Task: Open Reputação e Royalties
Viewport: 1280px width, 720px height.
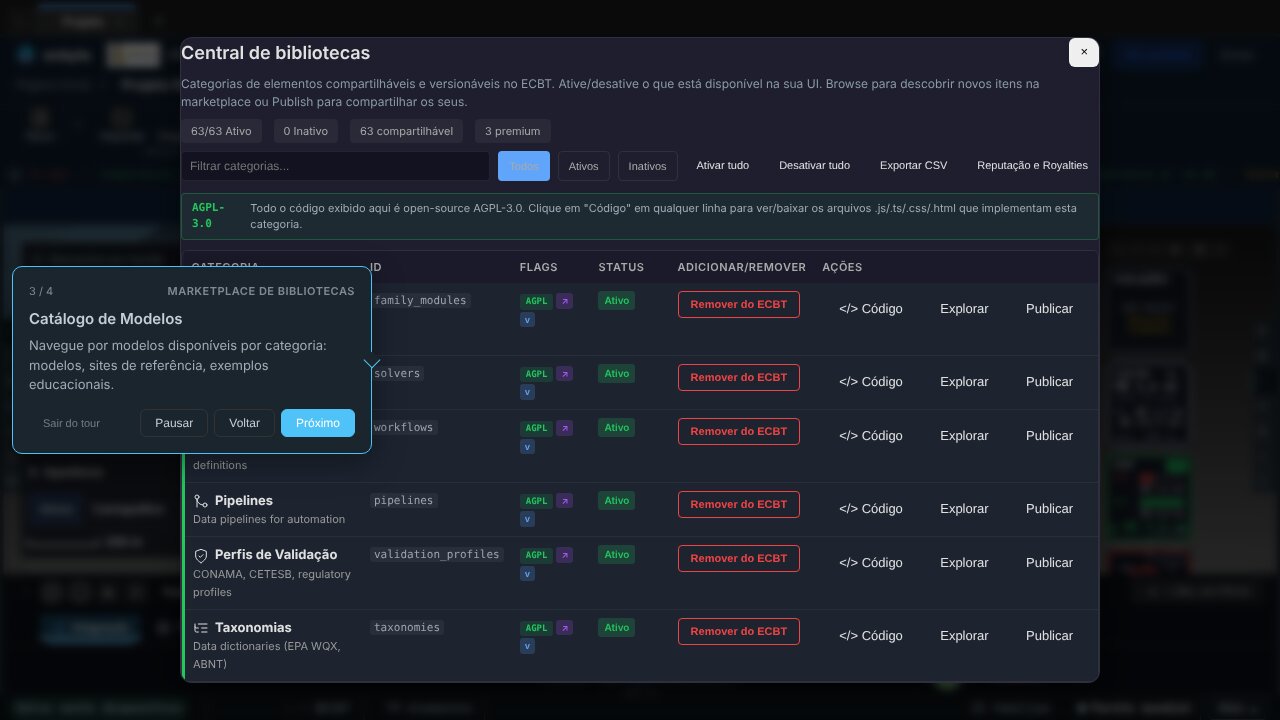Action: [x=1033, y=166]
